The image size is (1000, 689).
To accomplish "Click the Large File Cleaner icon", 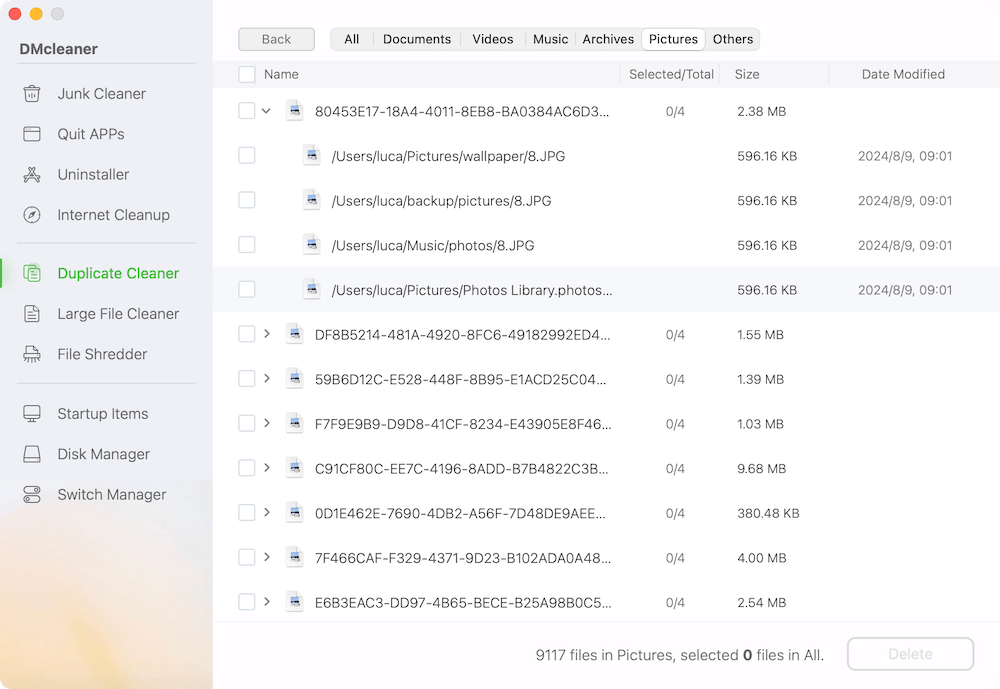I will [32, 314].
